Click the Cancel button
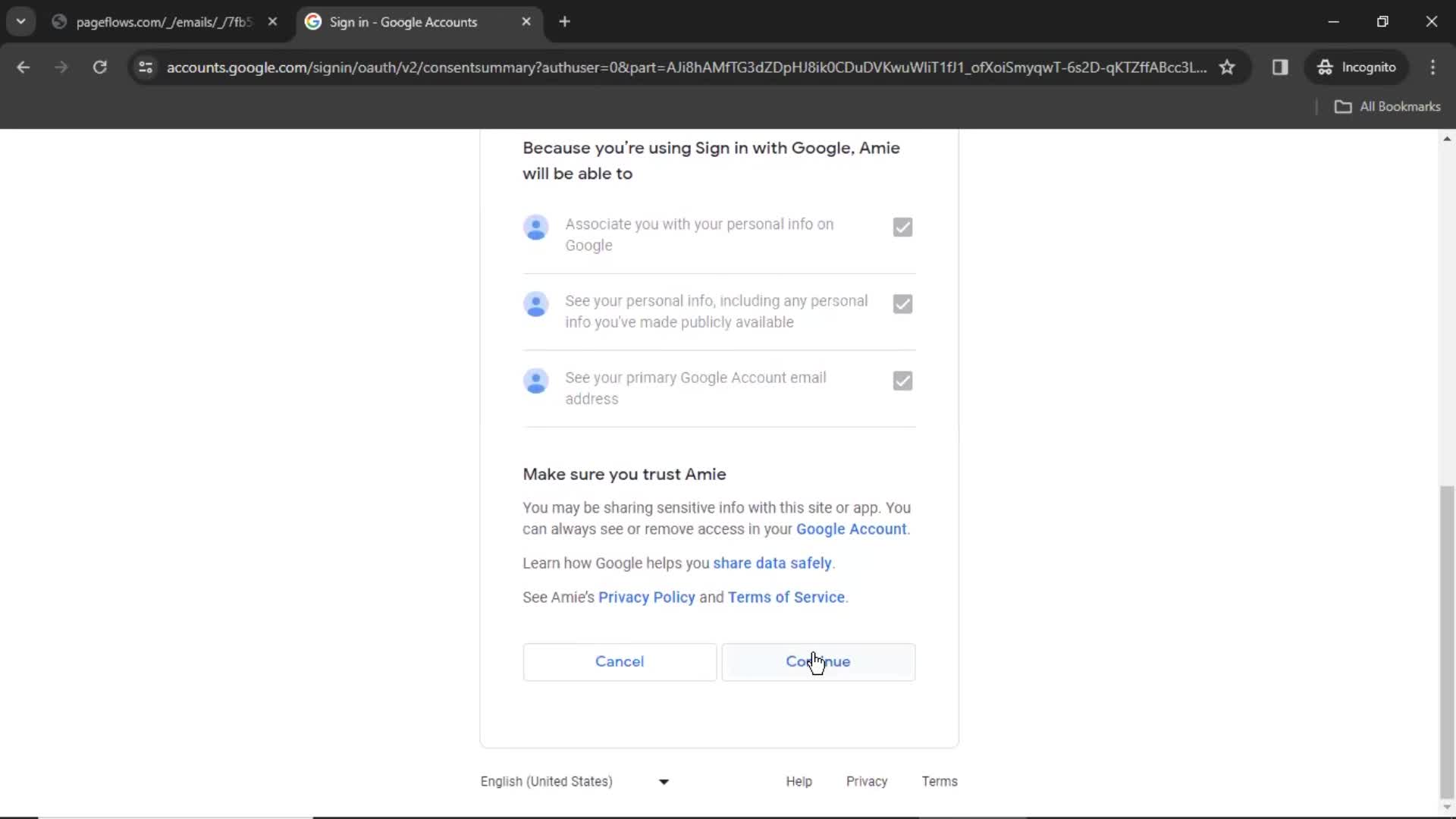Image resolution: width=1456 pixels, height=819 pixels. coord(620,662)
